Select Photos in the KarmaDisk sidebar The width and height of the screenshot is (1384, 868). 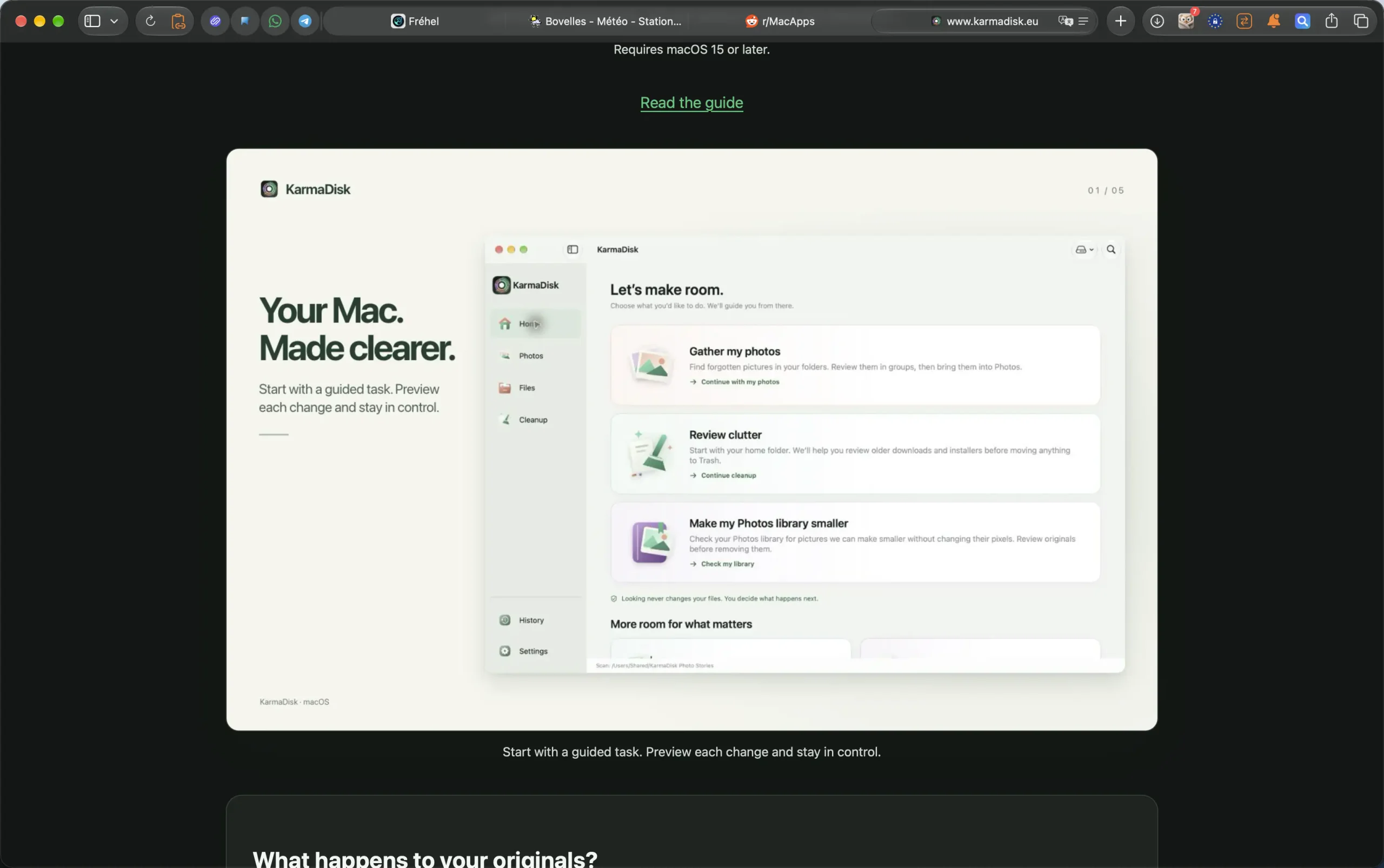pyautogui.click(x=535, y=356)
